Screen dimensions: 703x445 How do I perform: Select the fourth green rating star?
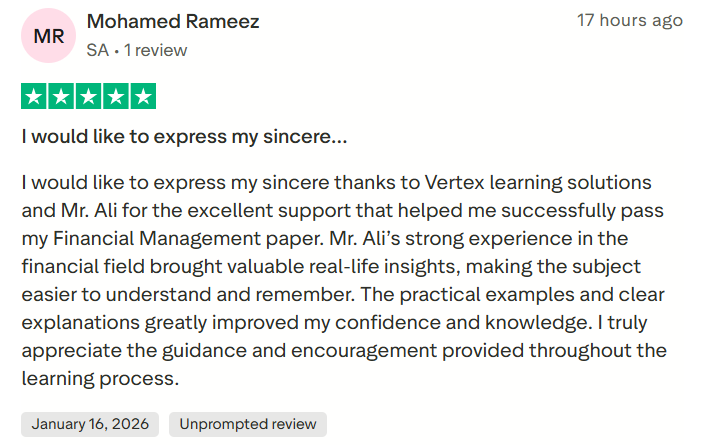[x=116, y=97]
